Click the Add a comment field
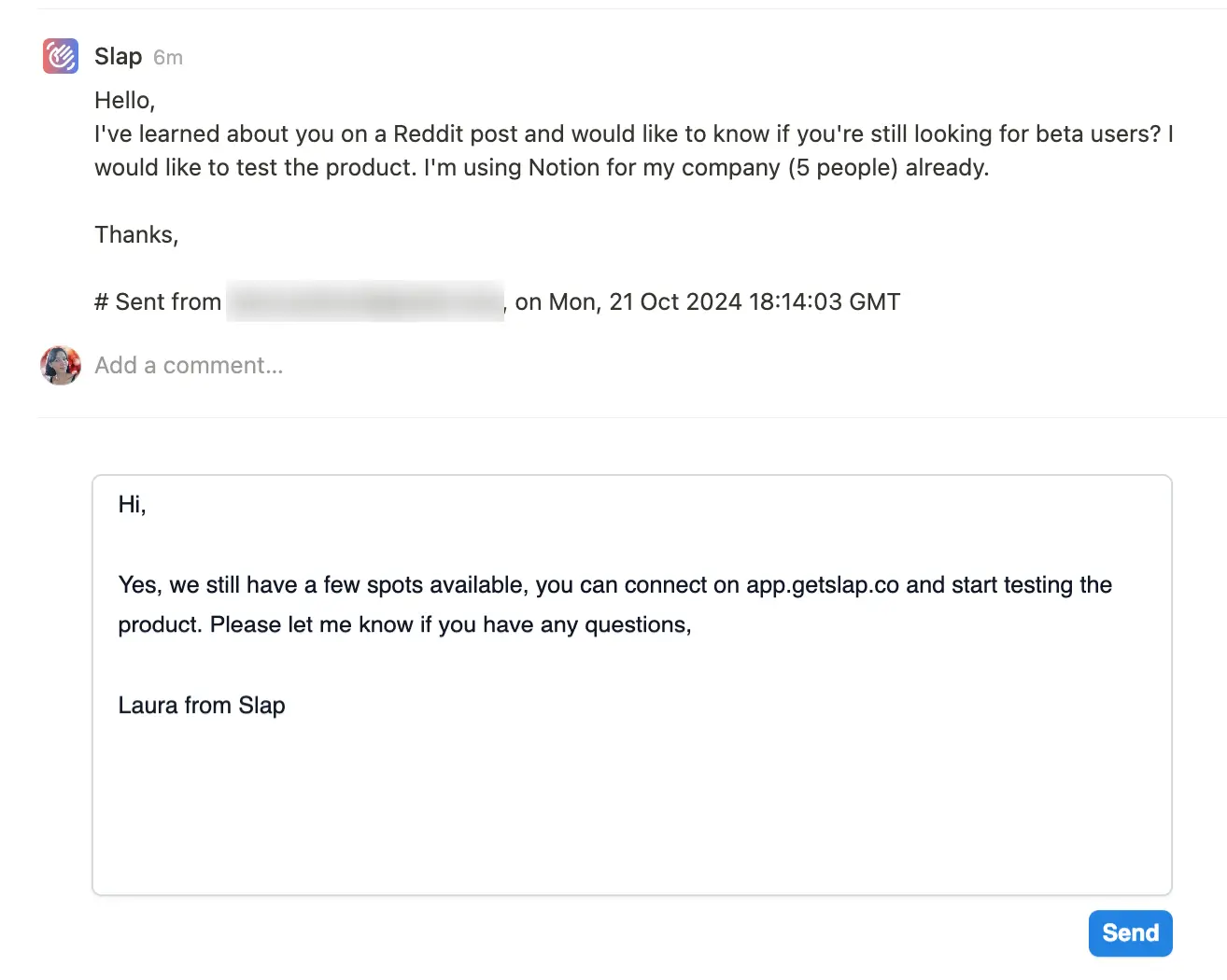The width and height of the screenshot is (1227, 980). pos(188,365)
